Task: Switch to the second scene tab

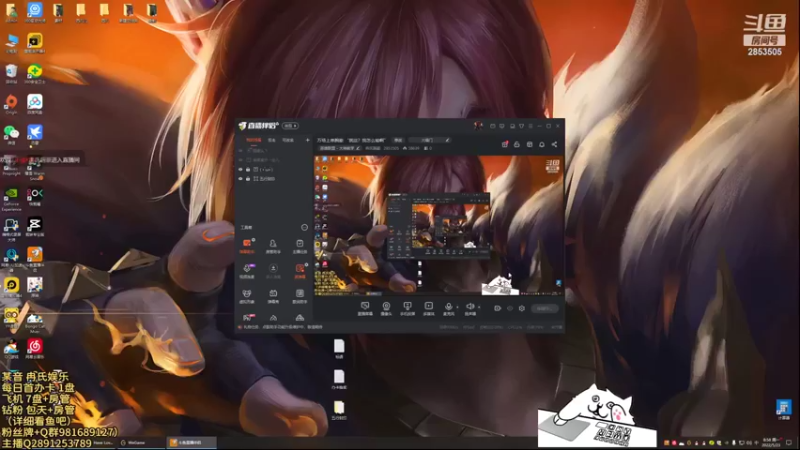Action: click(x=272, y=140)
